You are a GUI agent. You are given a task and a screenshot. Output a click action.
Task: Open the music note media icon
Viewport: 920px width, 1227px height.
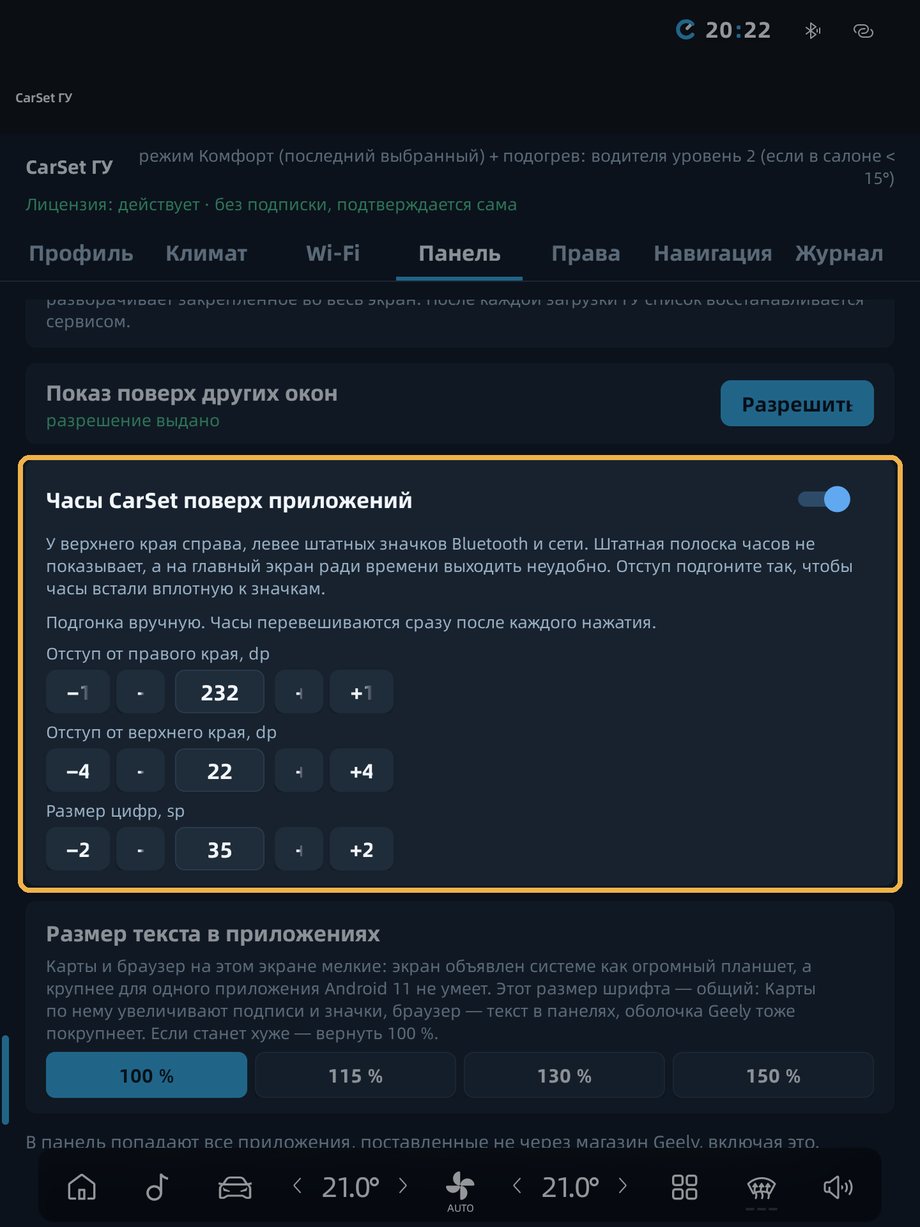(x=157, y=1187)
